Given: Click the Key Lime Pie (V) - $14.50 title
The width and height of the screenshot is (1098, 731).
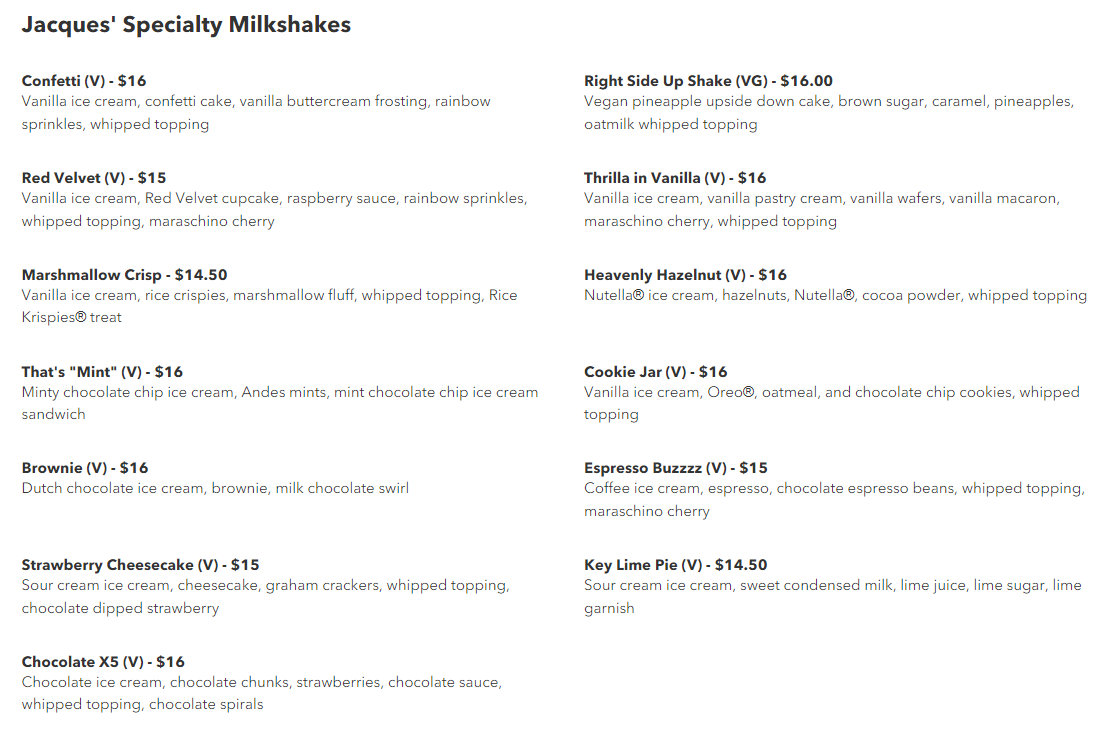Looking at the screenshot, I should tap(676, 564).
